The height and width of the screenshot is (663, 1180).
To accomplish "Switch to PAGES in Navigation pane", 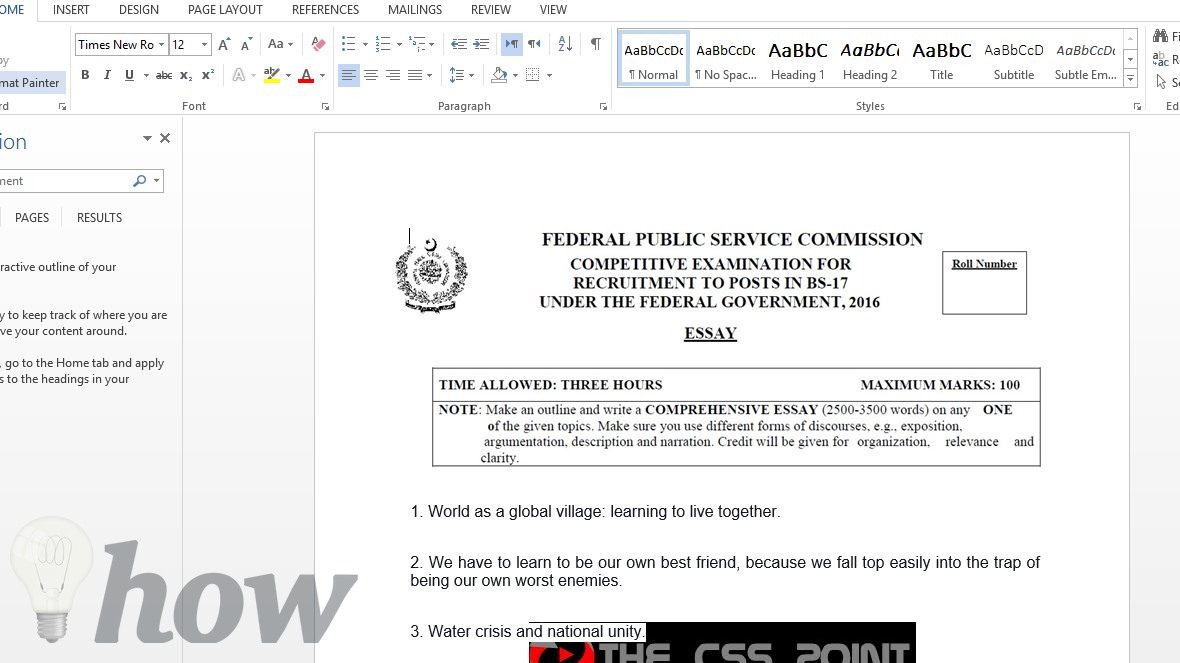I will [32, 217].
